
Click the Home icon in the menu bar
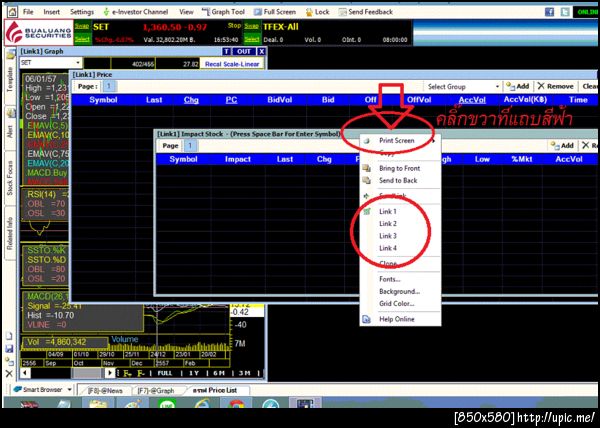pos(12,12)
